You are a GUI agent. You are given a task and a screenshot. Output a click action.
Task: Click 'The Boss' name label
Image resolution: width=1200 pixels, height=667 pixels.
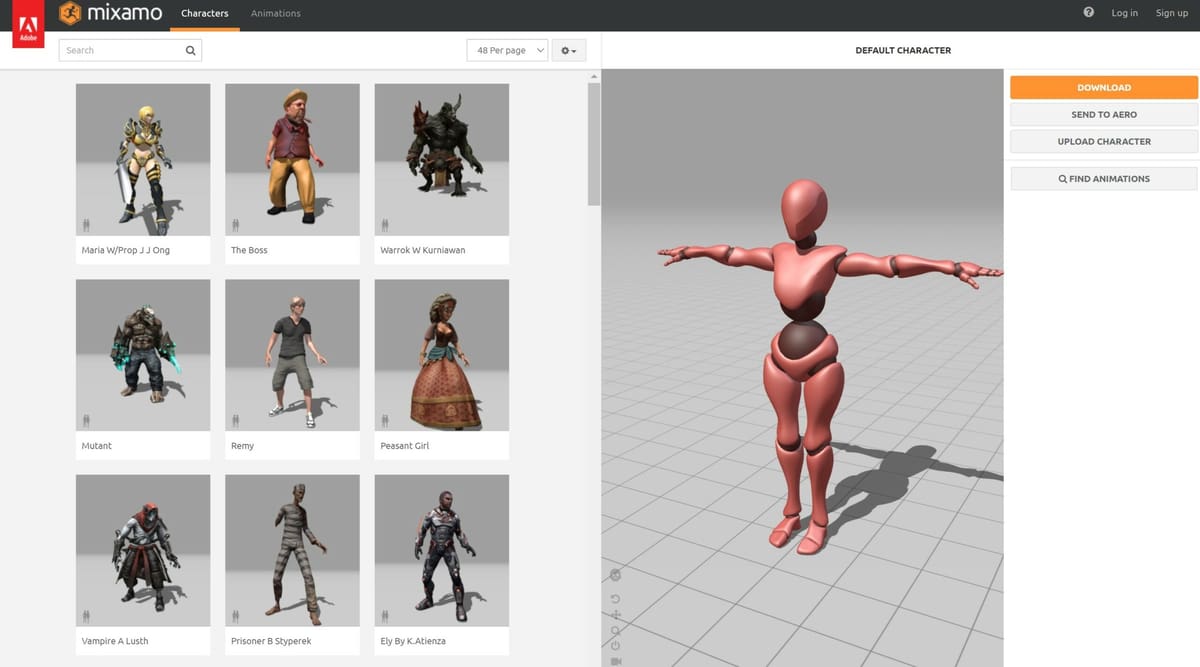[x=249, y=250]
